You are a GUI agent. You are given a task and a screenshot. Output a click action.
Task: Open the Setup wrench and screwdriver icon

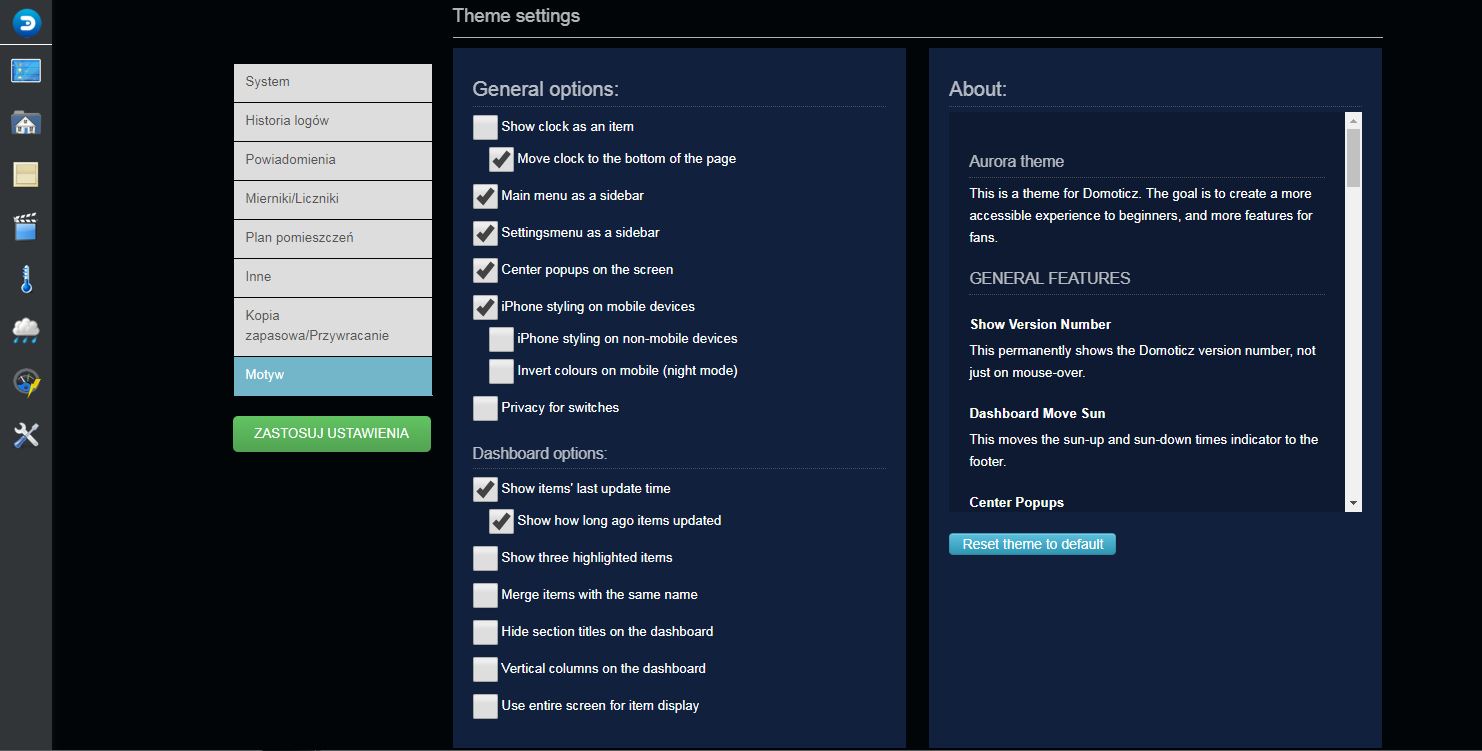[26, 435]
